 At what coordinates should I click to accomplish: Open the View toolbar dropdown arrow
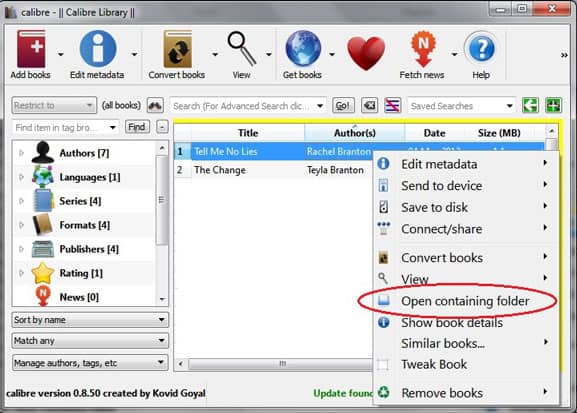point(269,54)
